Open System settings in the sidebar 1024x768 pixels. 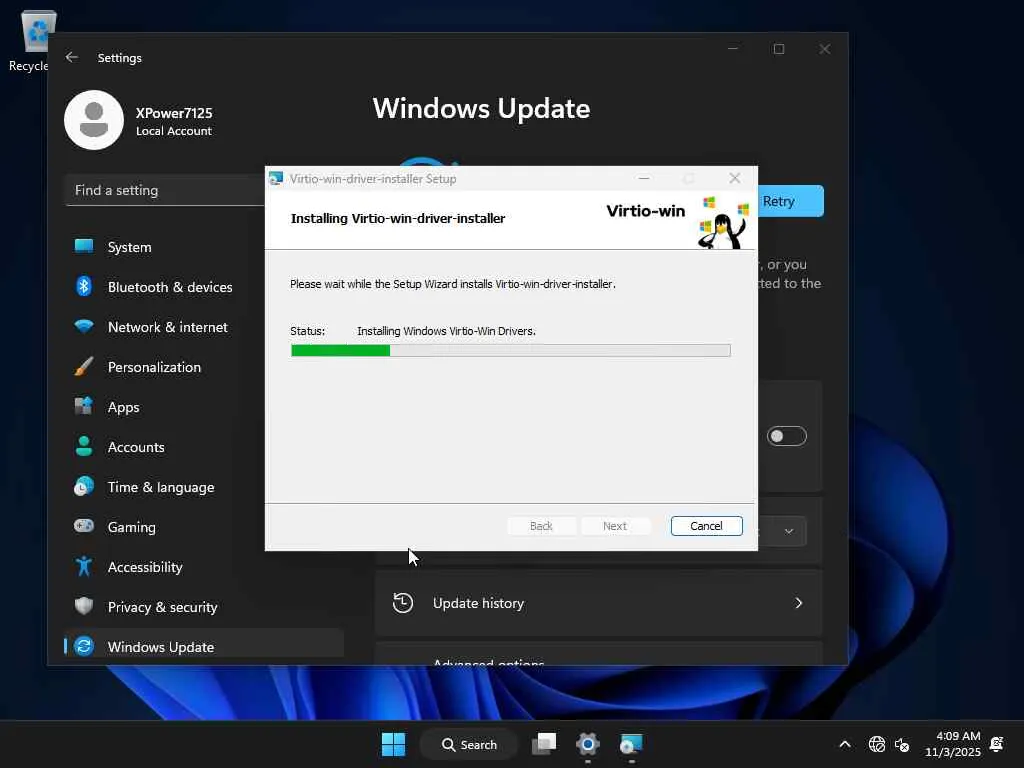pyautogui.click(x=204, y=248)
